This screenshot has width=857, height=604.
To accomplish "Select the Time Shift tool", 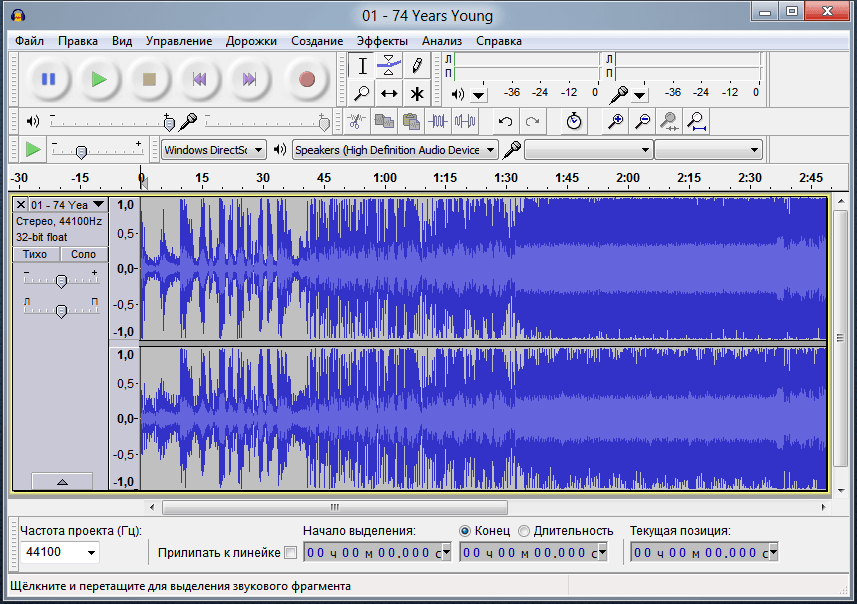I will tap(390, 94).
